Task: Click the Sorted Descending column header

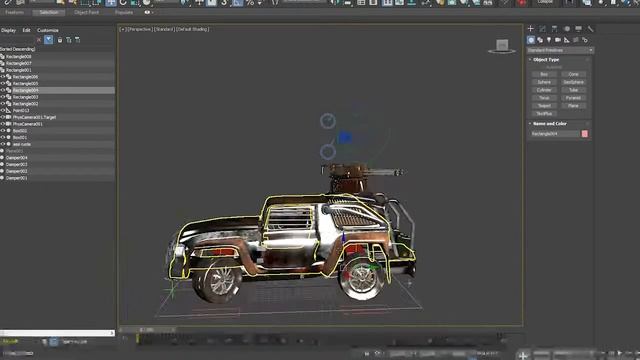Action: coord(18,49)
